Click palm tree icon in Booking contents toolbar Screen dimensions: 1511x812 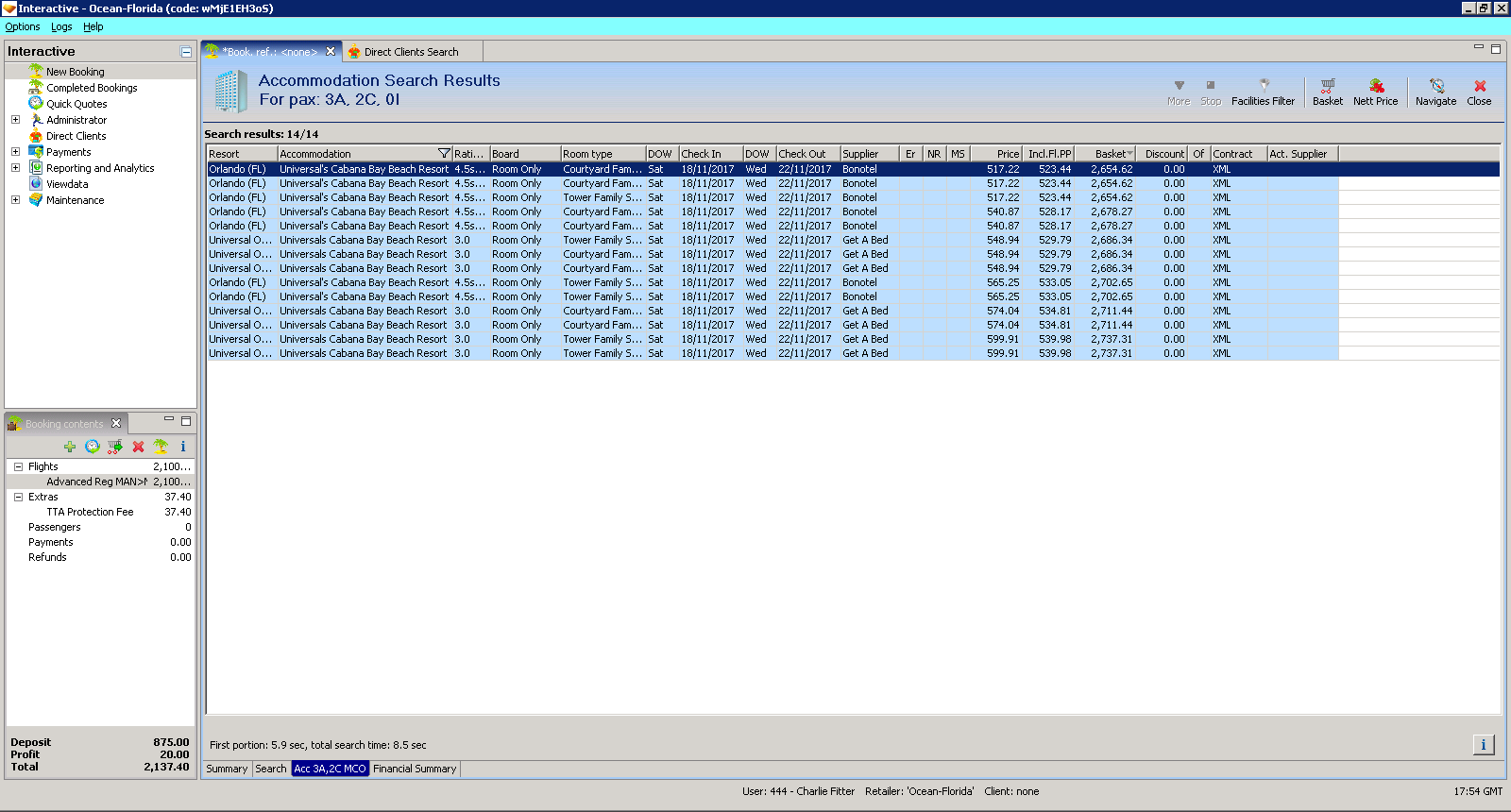coord(161,447)
